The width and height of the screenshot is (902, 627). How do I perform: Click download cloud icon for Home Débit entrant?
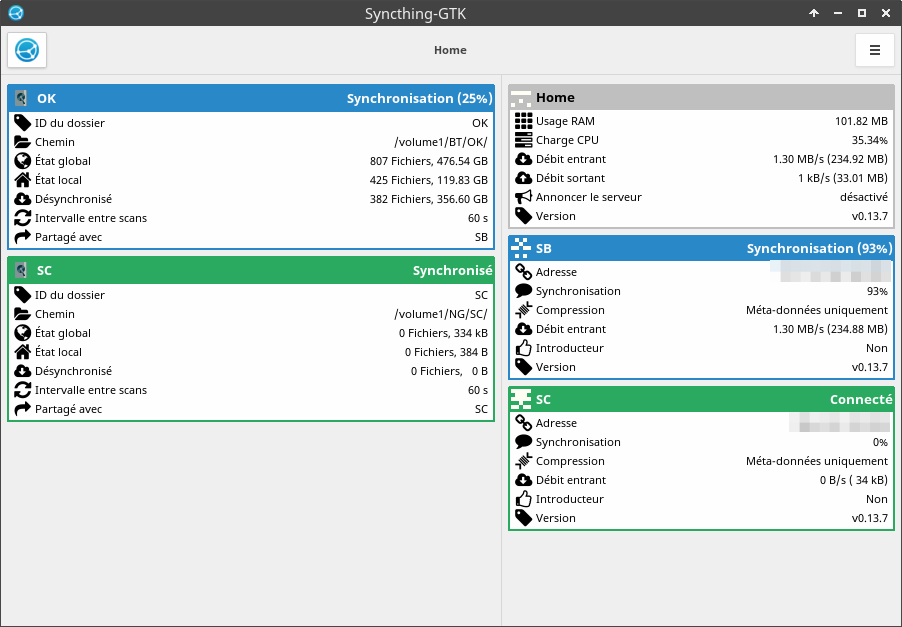pyautogui.click(x=523, y=159)
